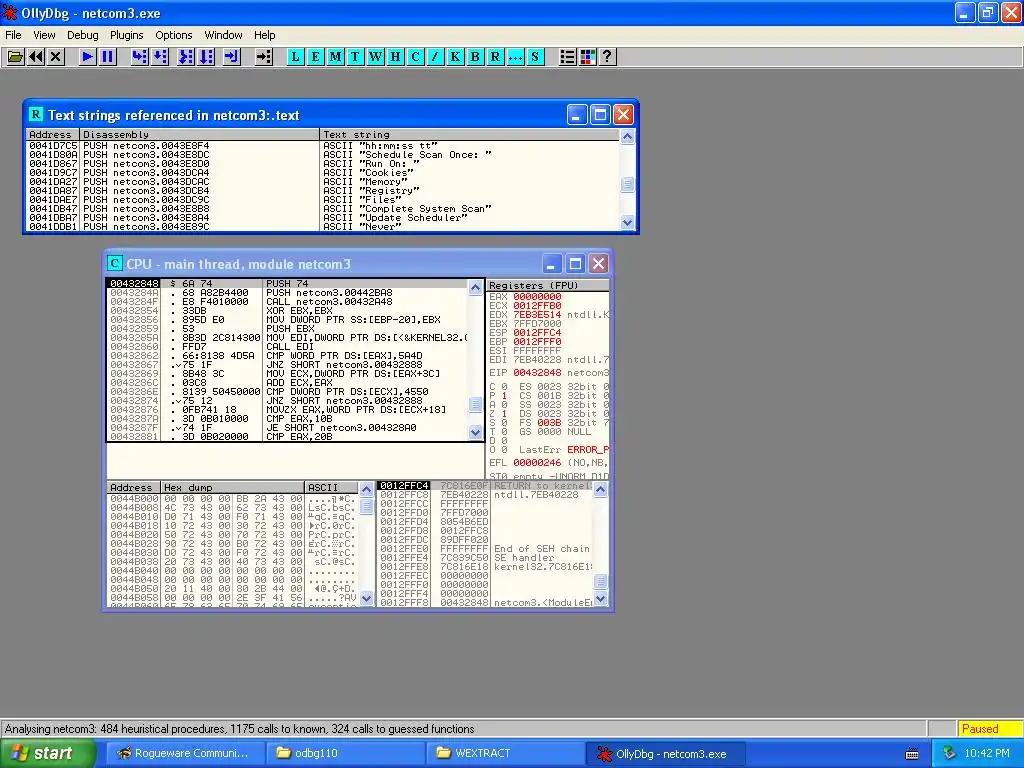The width and height of the screenshot is (1024, 768).
Task: Open the Plugins menu
Action: [x=126, y=35]
